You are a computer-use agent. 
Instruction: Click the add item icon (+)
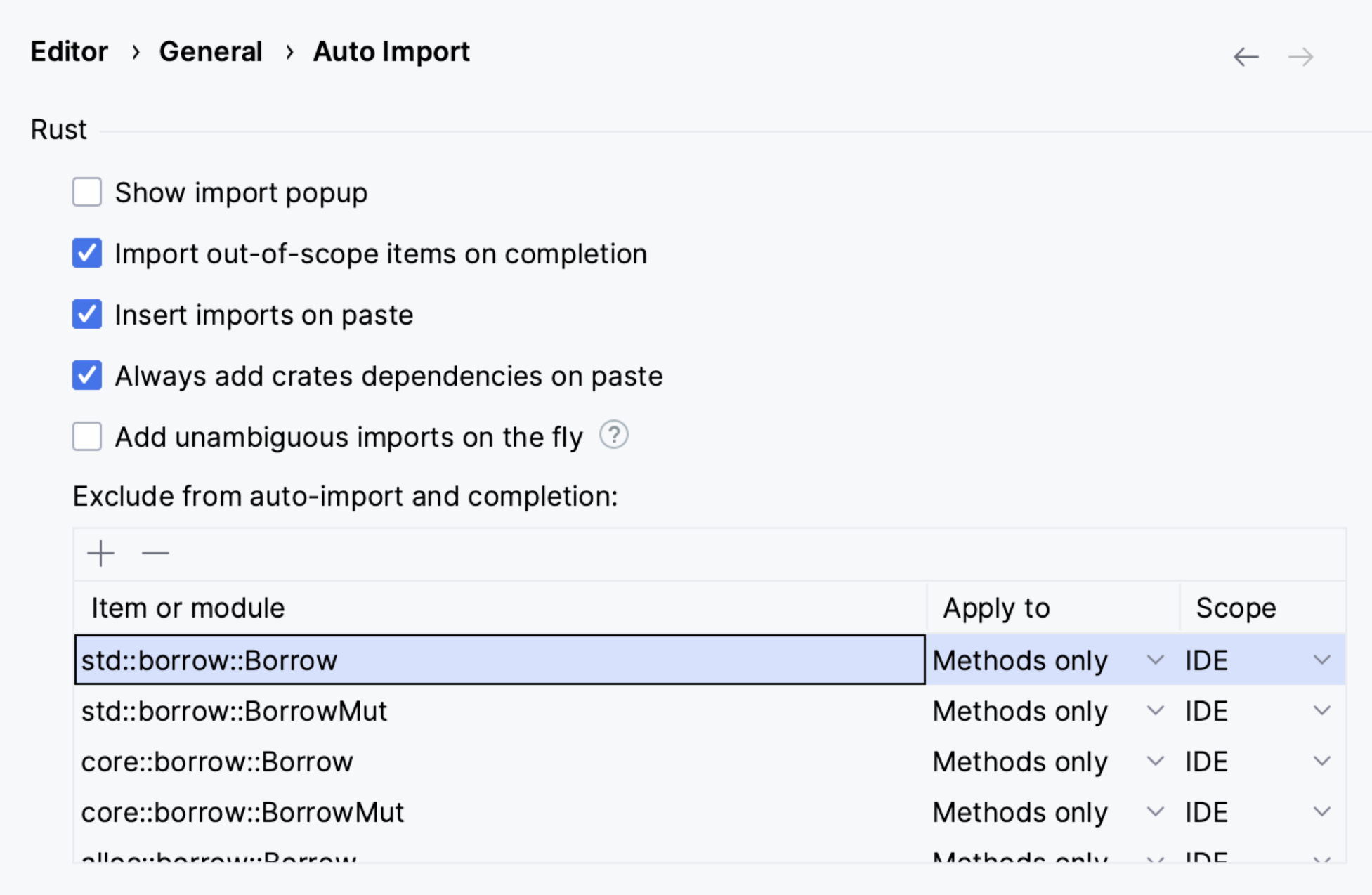100,553
